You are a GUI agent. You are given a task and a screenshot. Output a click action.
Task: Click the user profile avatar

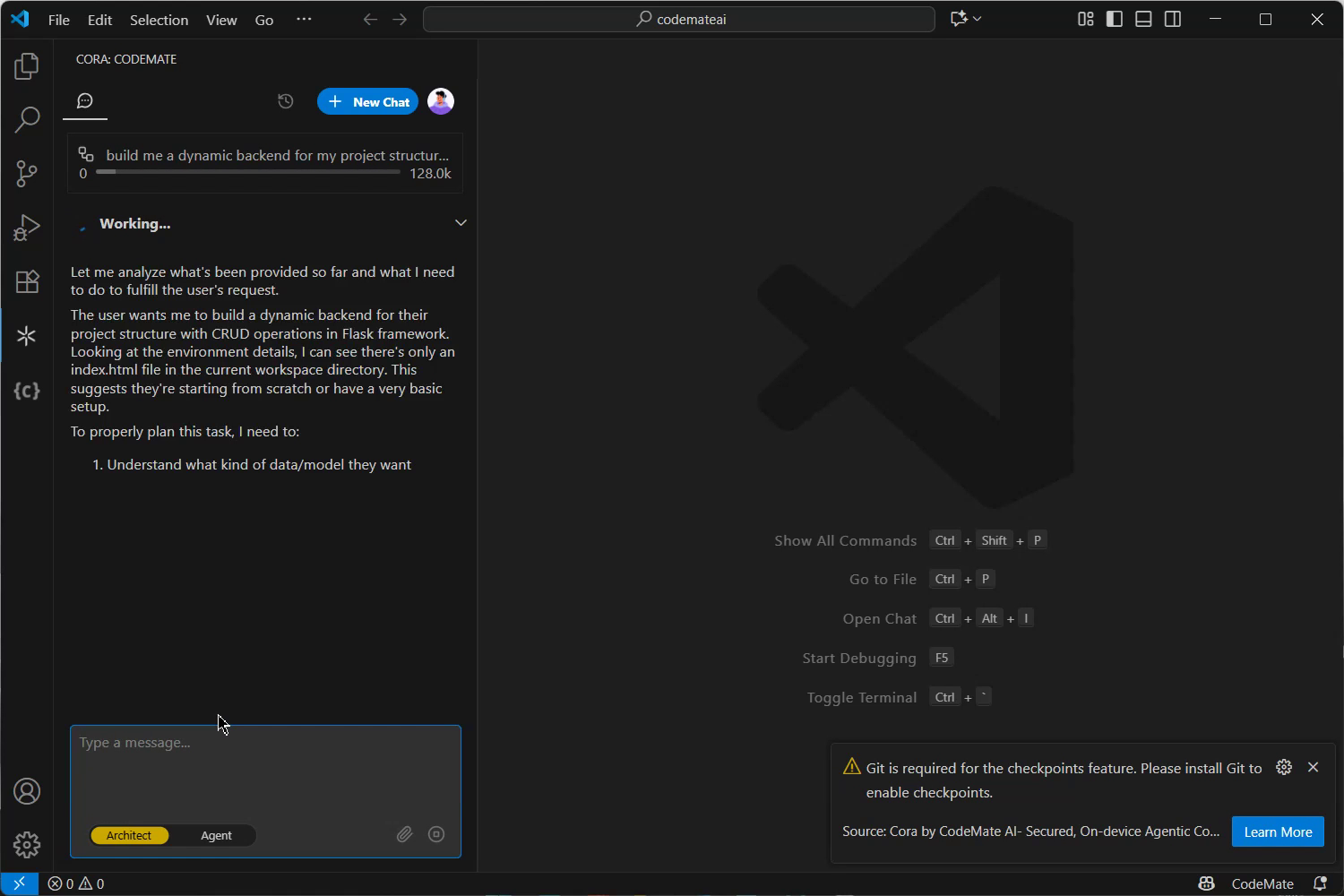point(441,101)
